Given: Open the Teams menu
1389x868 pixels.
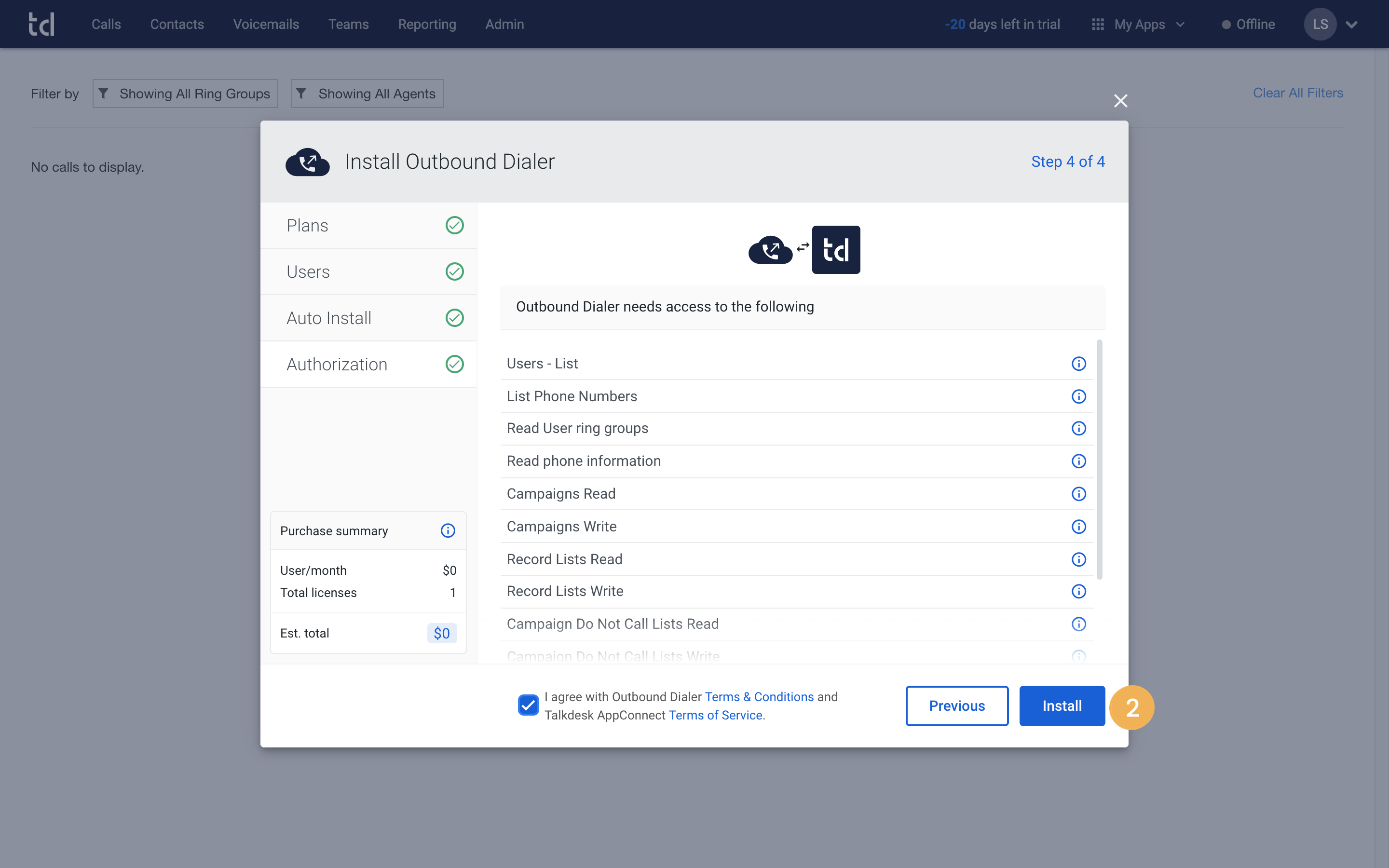Looking at the screenshot, I should tap(348, 24).
